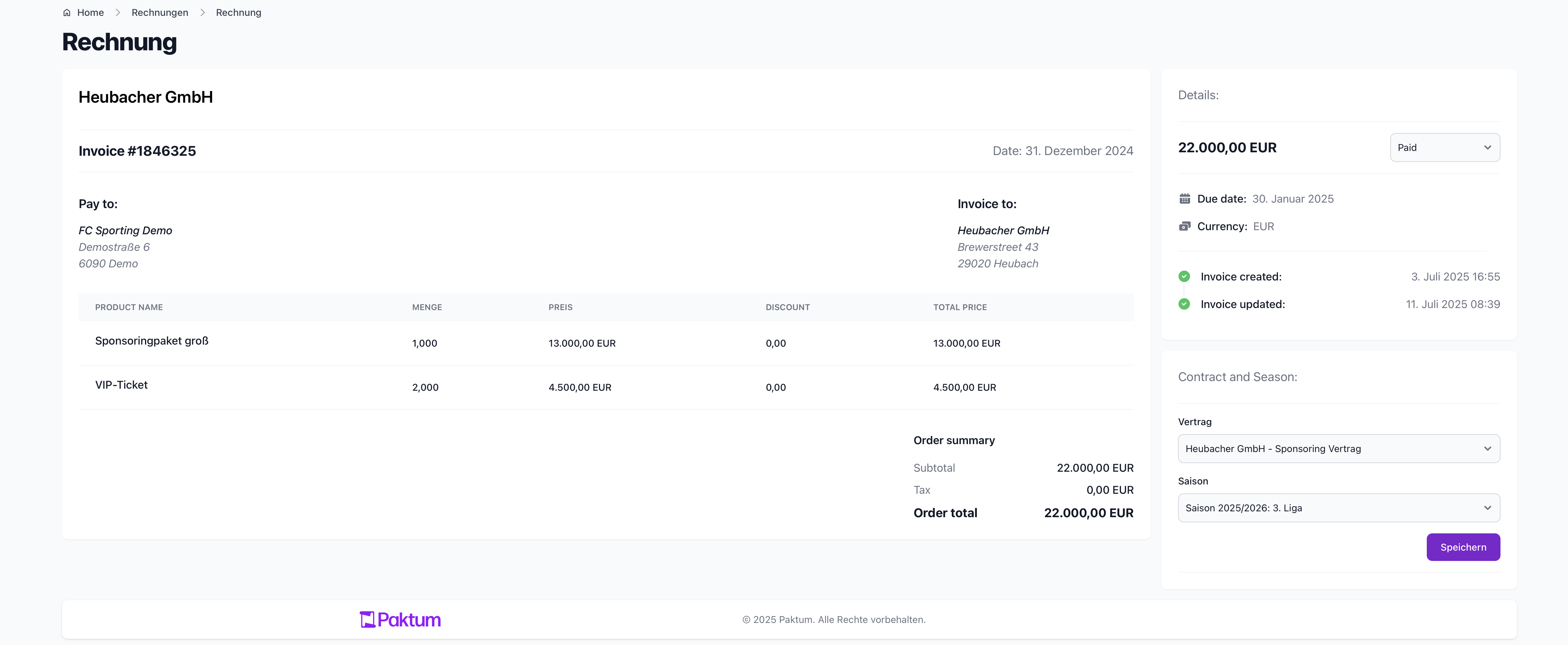Click price 13.000,00 EUR in PREIS column
The image size is (1568, 645).
pyautogui.click(x=582, y=344)
